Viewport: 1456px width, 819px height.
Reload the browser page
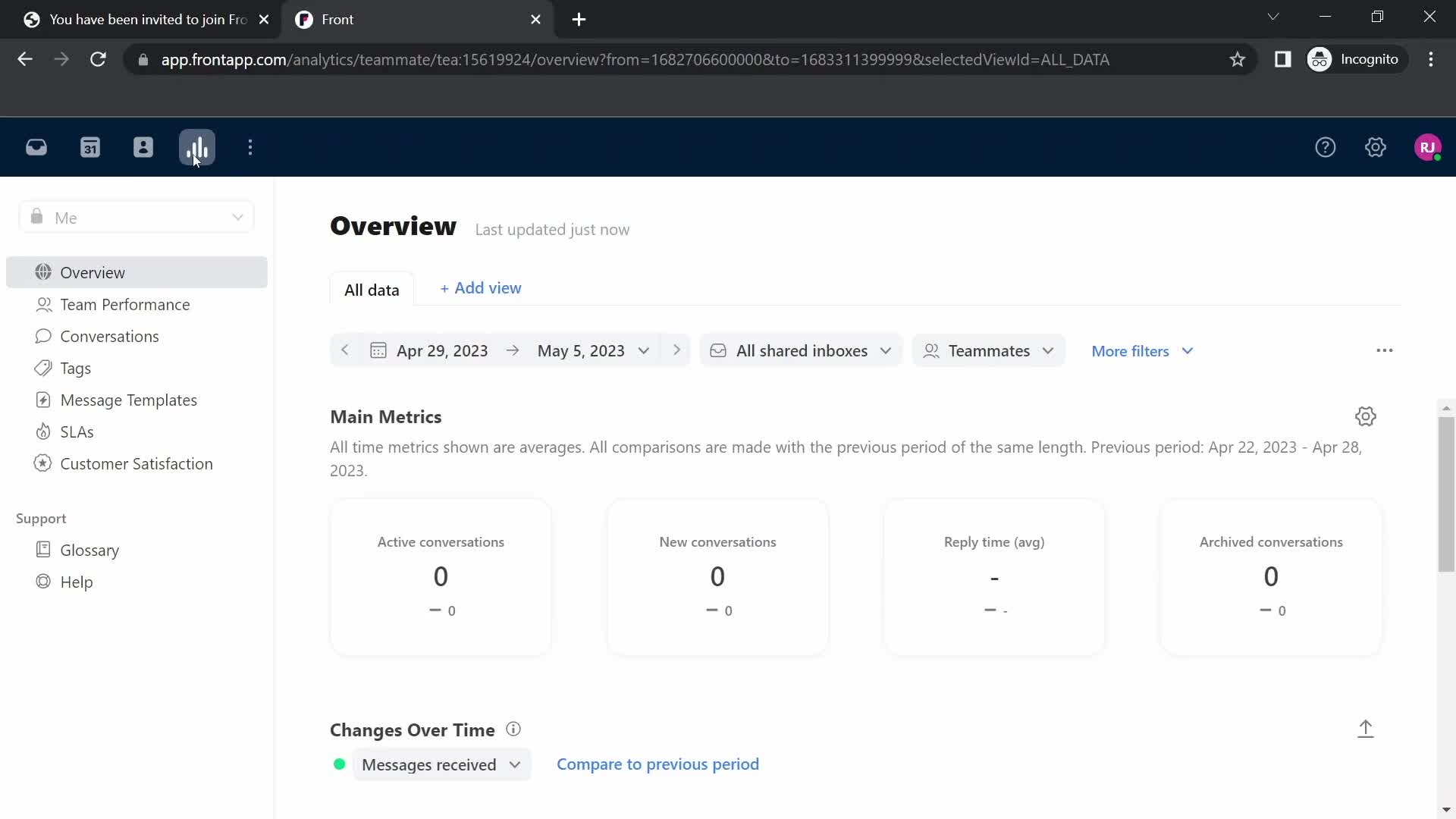98,59
